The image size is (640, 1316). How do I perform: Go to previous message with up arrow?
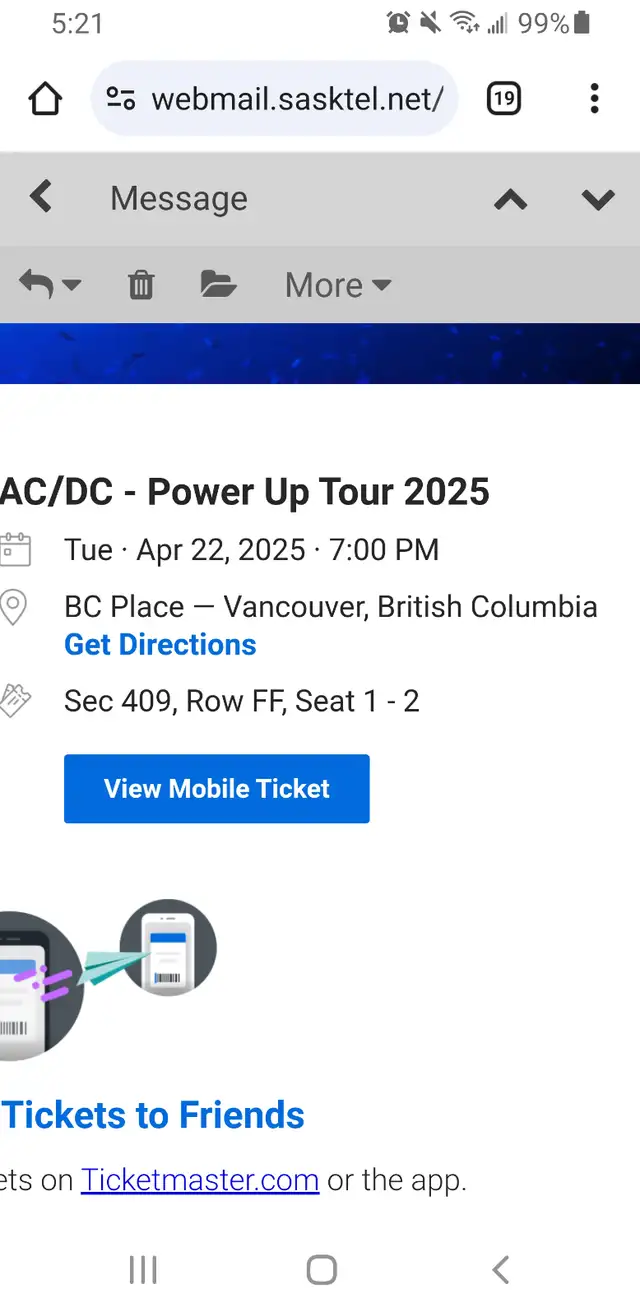510,199
